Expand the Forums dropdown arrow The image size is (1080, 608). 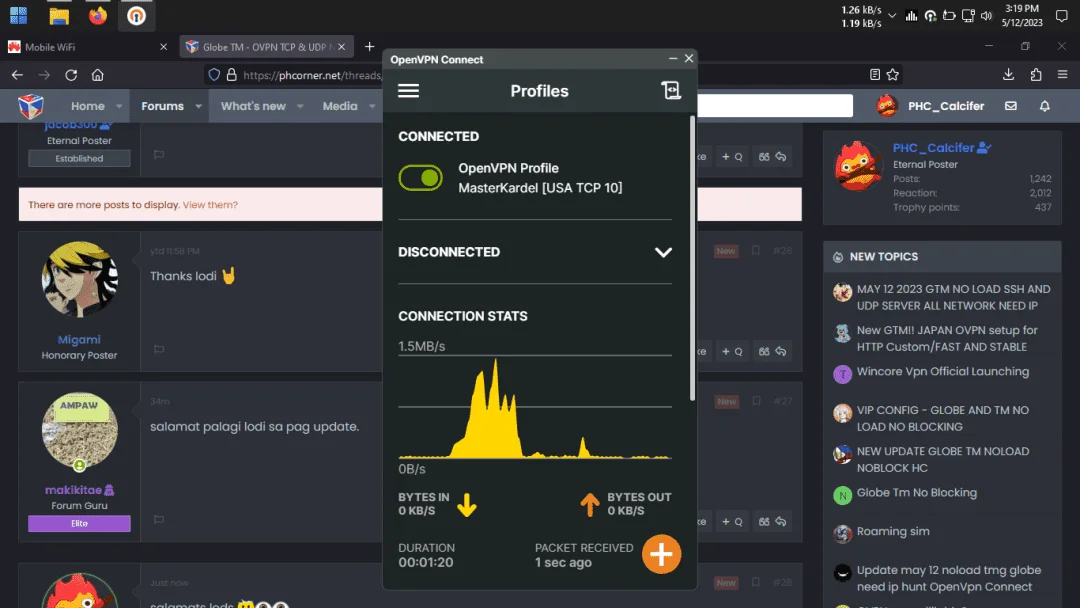(198, 107)
